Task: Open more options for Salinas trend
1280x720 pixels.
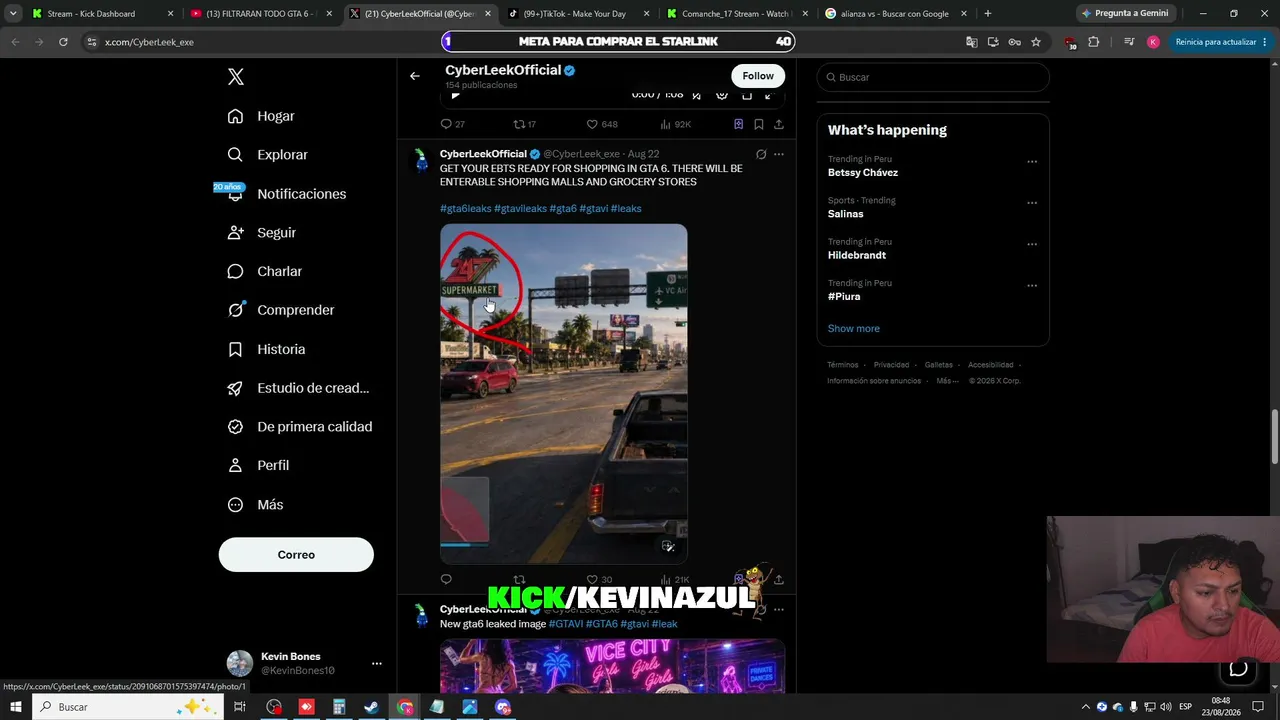Action: click(1032, 203)
